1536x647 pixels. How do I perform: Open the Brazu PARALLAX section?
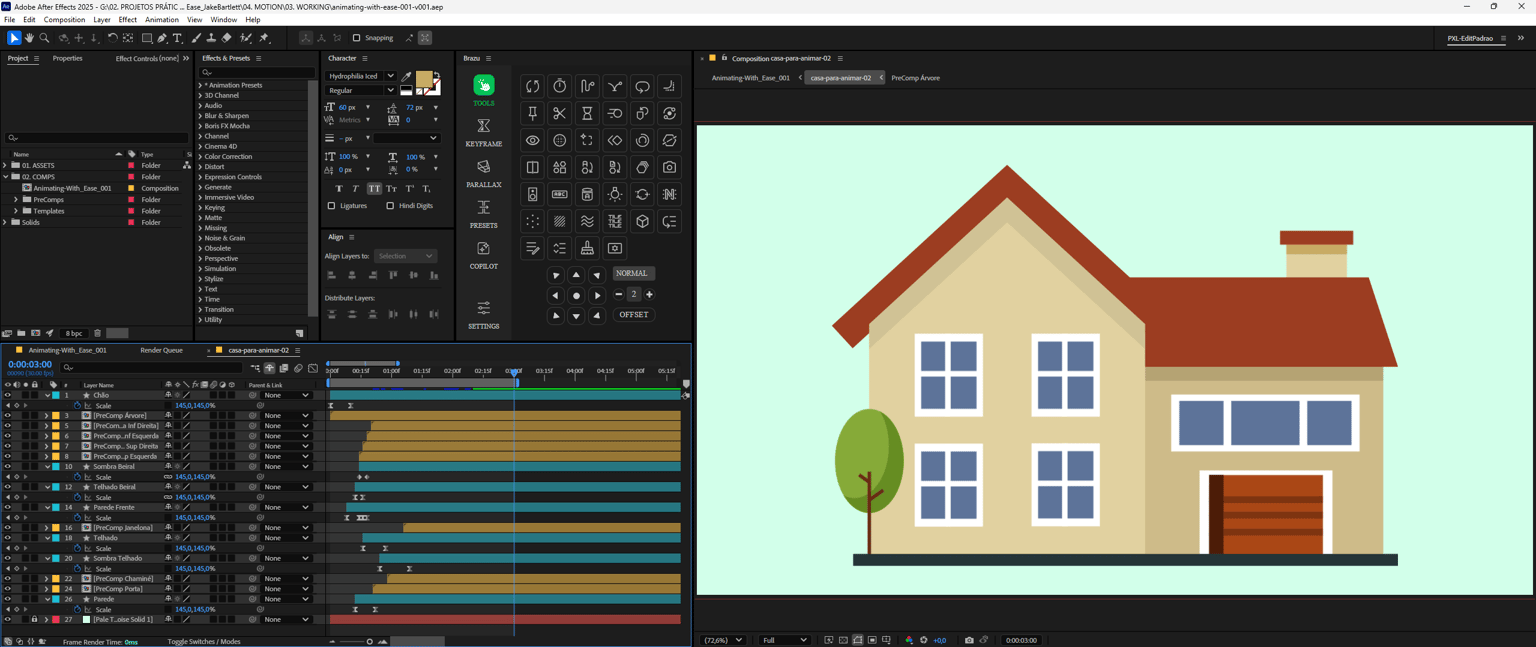click(x=484, y=173)
